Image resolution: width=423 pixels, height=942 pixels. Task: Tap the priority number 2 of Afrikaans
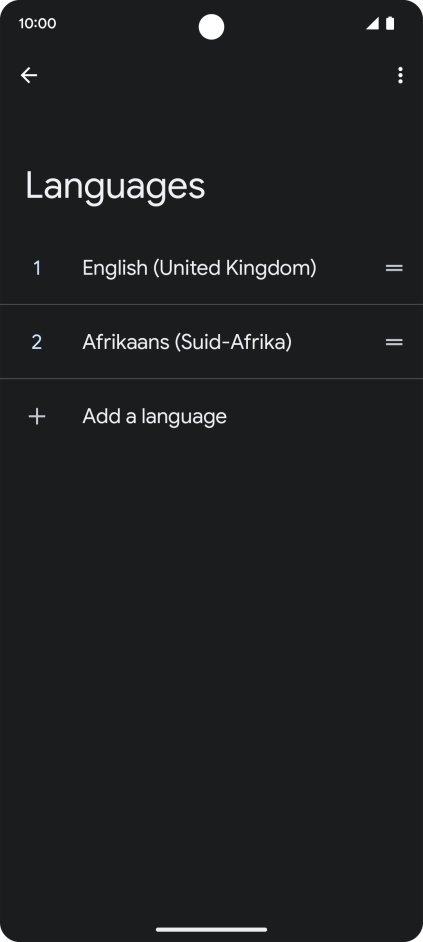click(37, 342)
